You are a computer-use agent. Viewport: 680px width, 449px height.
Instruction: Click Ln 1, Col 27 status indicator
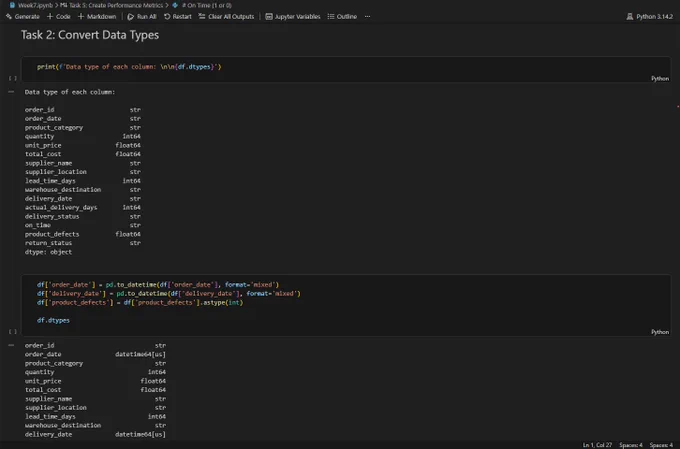(597, 445)
